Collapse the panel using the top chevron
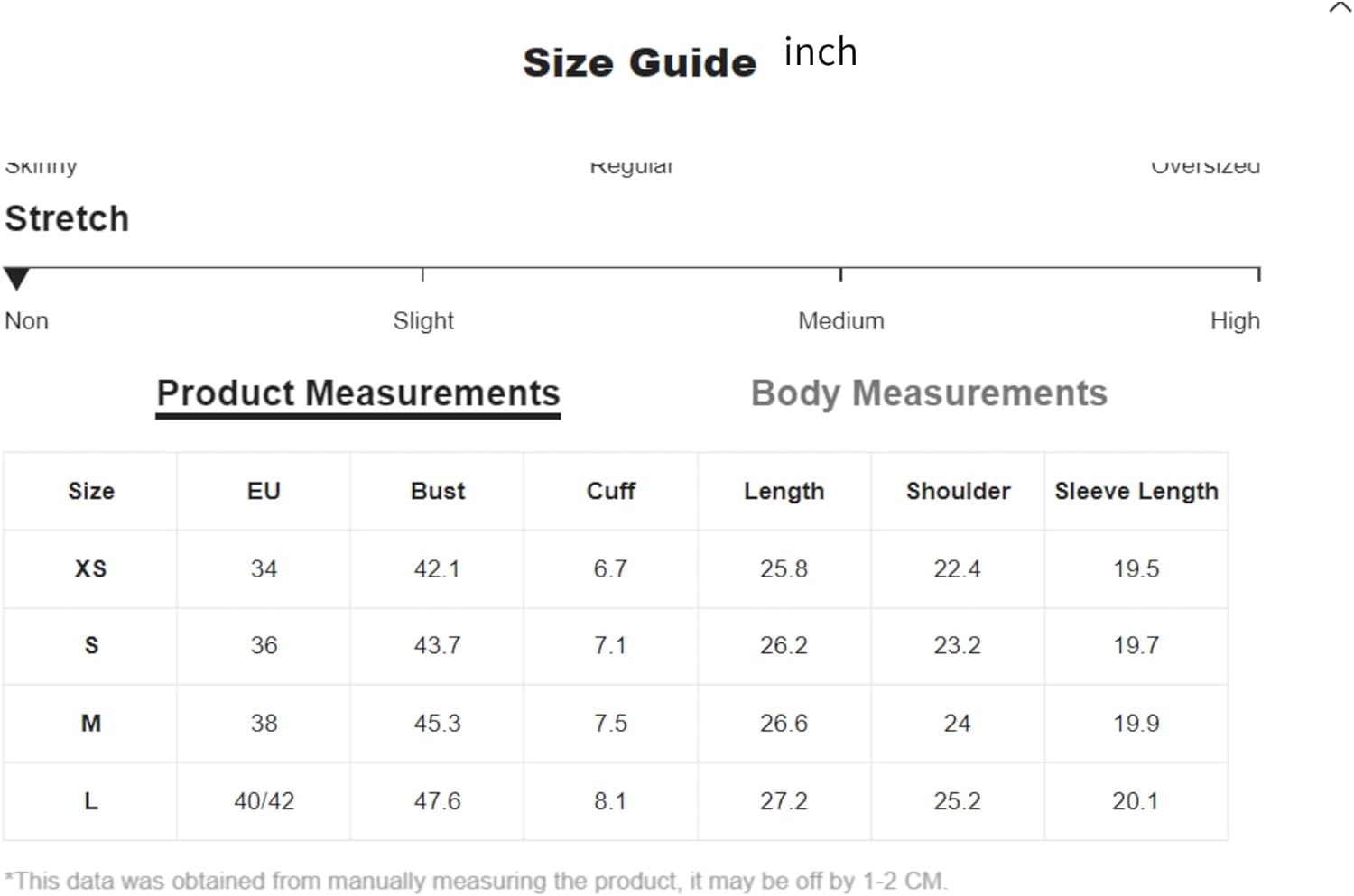The width and height of the screenshot is (1354, 896). pyautogui.click(x=1340, y=7)
